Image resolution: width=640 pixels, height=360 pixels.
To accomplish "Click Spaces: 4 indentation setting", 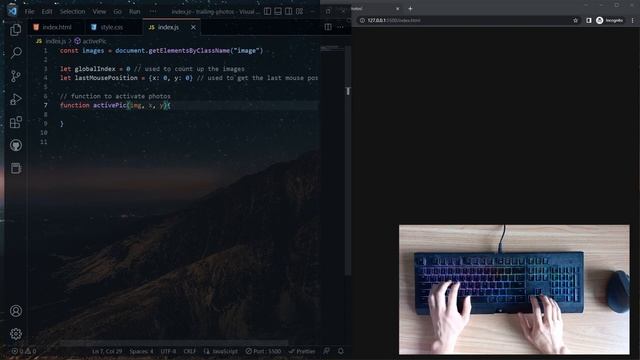I will click(141, 351).
